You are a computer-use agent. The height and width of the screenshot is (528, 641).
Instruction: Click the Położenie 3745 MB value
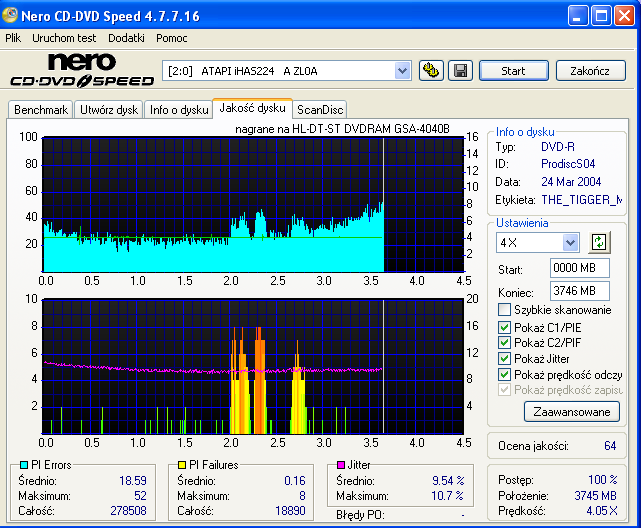[x=595, y=496]
